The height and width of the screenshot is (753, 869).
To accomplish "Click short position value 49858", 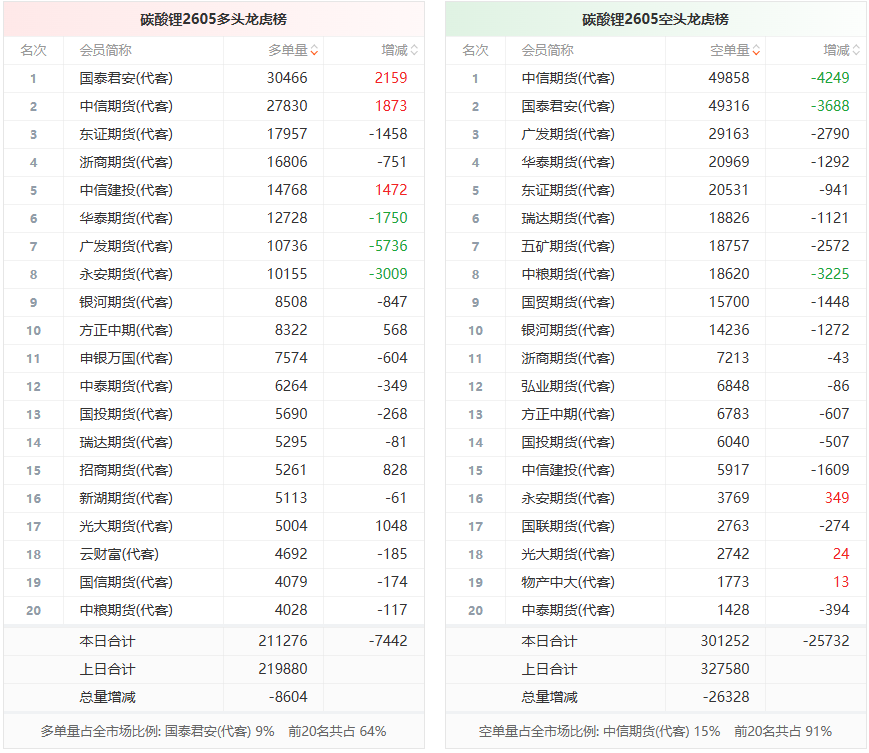I will (729, 78).
